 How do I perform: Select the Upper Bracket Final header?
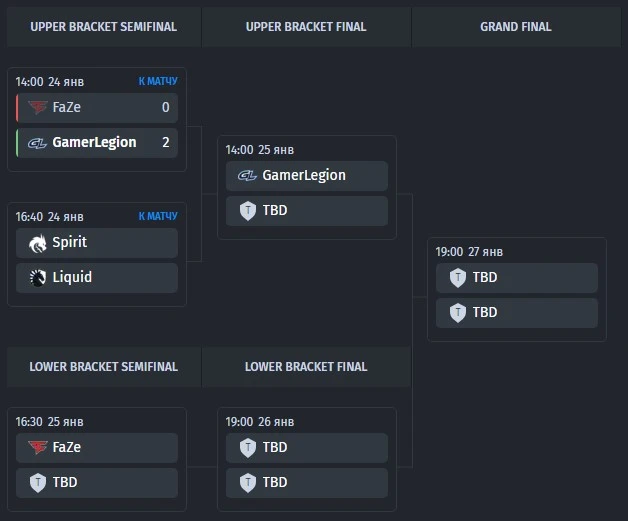coord(306,27)
